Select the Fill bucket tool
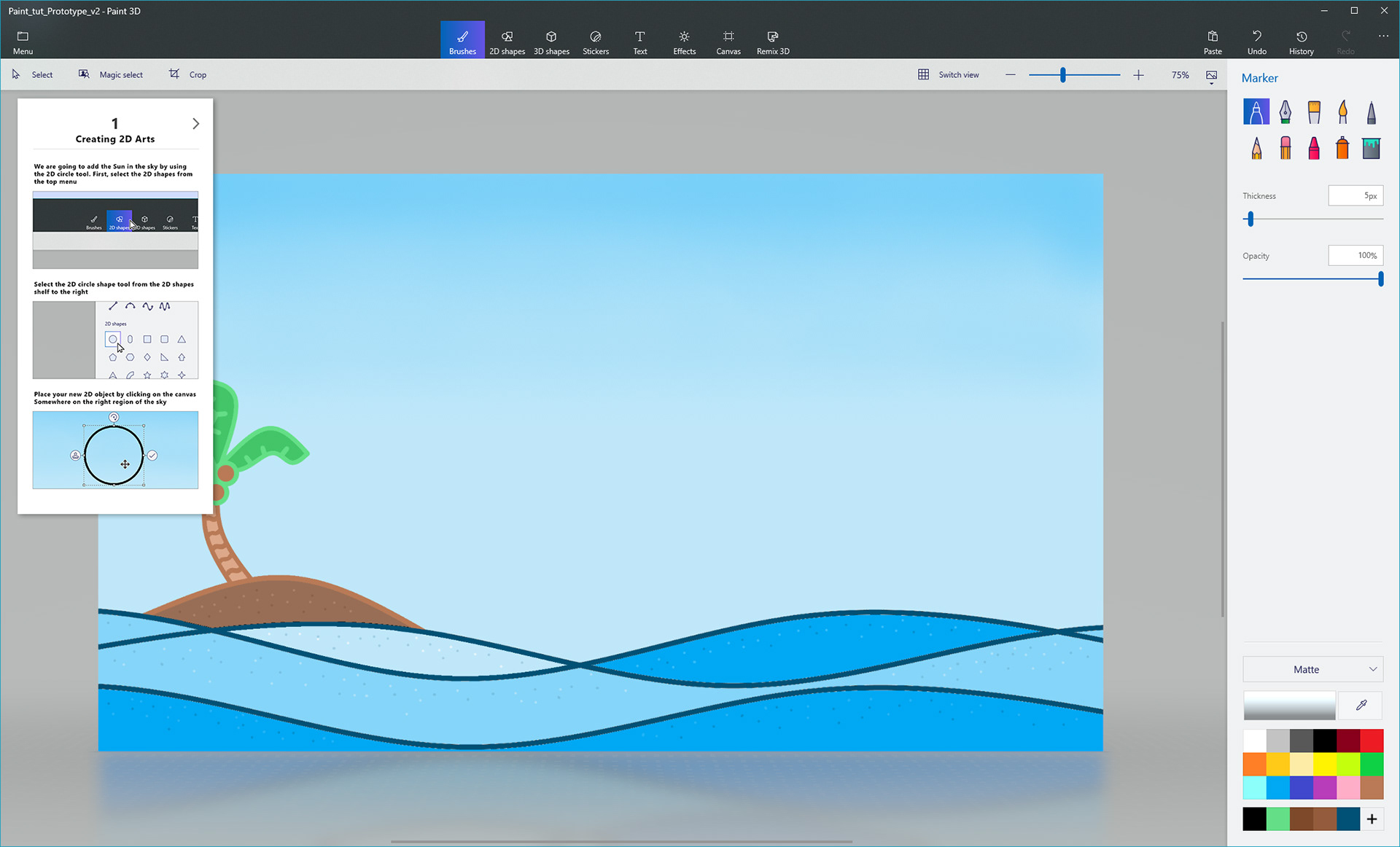Viewport: 1400px width, 847px height. click(1371, 148)
